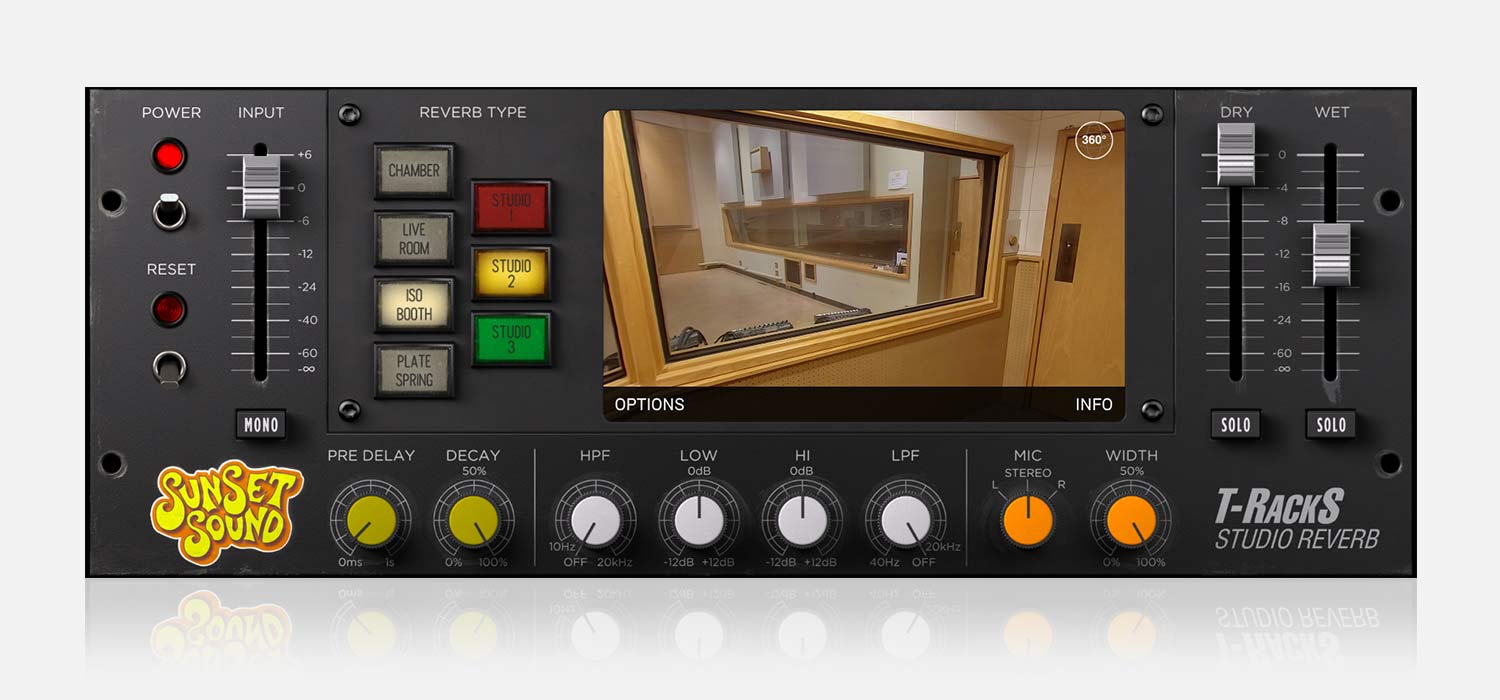Click the red Reset indicator lamp

coord(170,310)
